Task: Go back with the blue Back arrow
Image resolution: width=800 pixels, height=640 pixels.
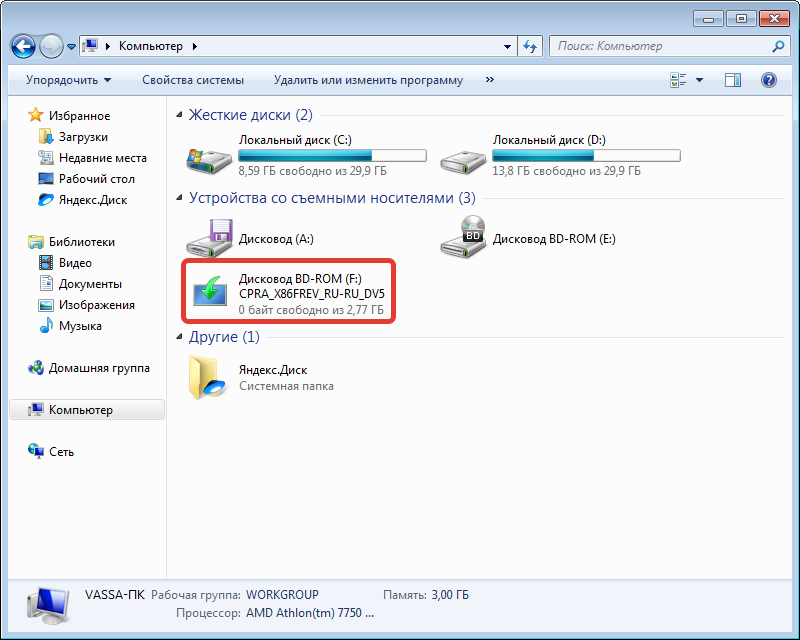Action: tap(23, 47)
